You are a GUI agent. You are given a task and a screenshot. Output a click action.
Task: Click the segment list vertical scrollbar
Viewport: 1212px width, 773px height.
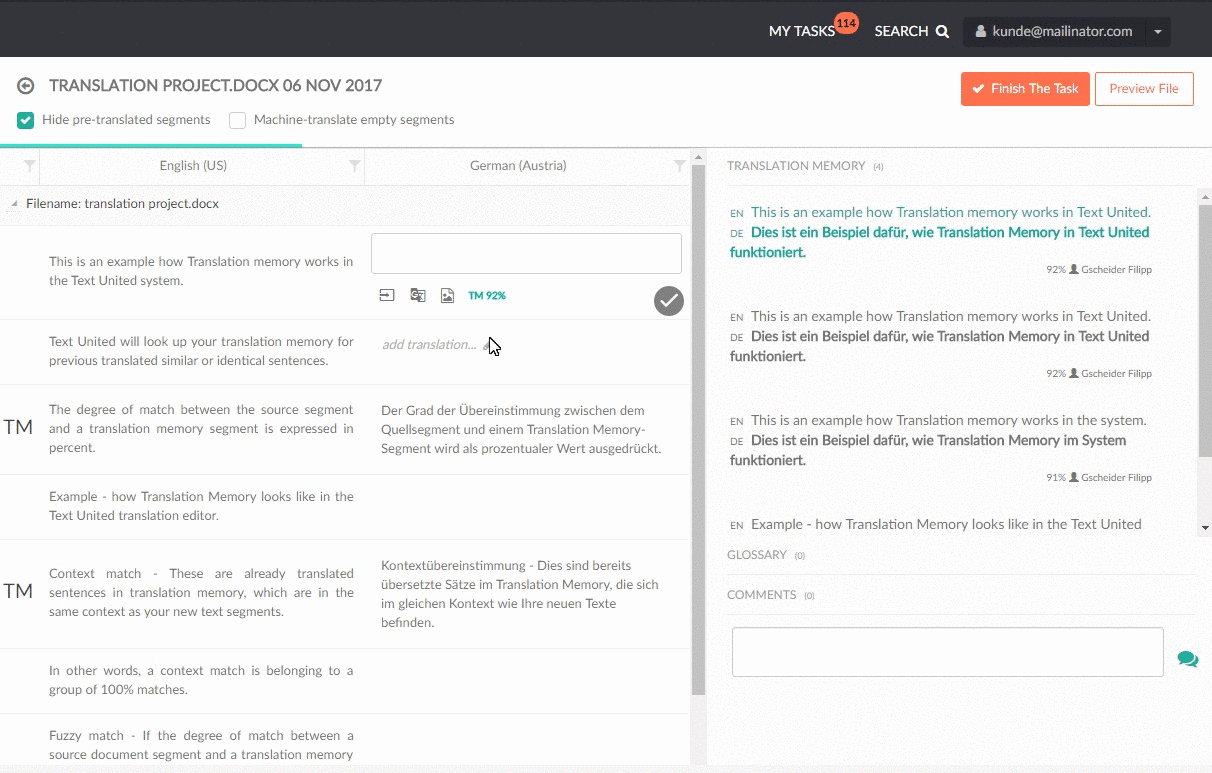(698, 430)
